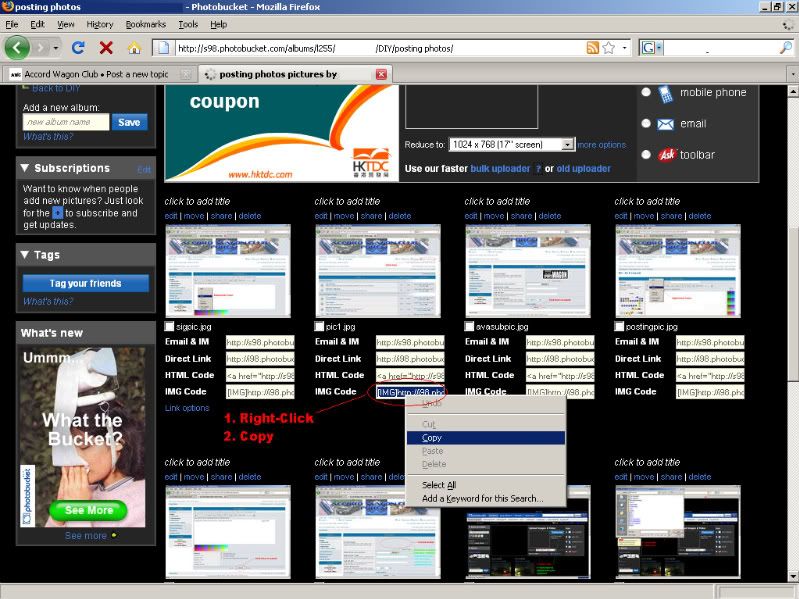
Task: Click the Save album button
Action: coord(129,122)
